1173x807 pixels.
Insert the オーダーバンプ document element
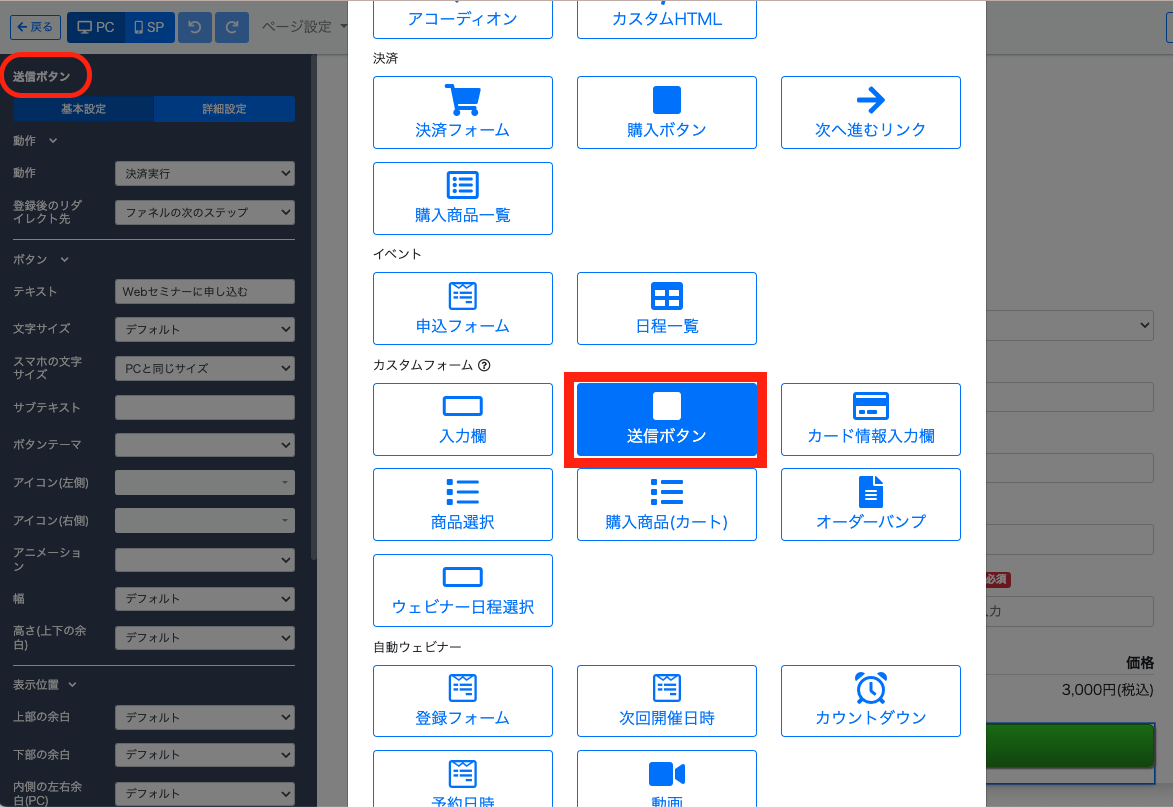(870, 504)
